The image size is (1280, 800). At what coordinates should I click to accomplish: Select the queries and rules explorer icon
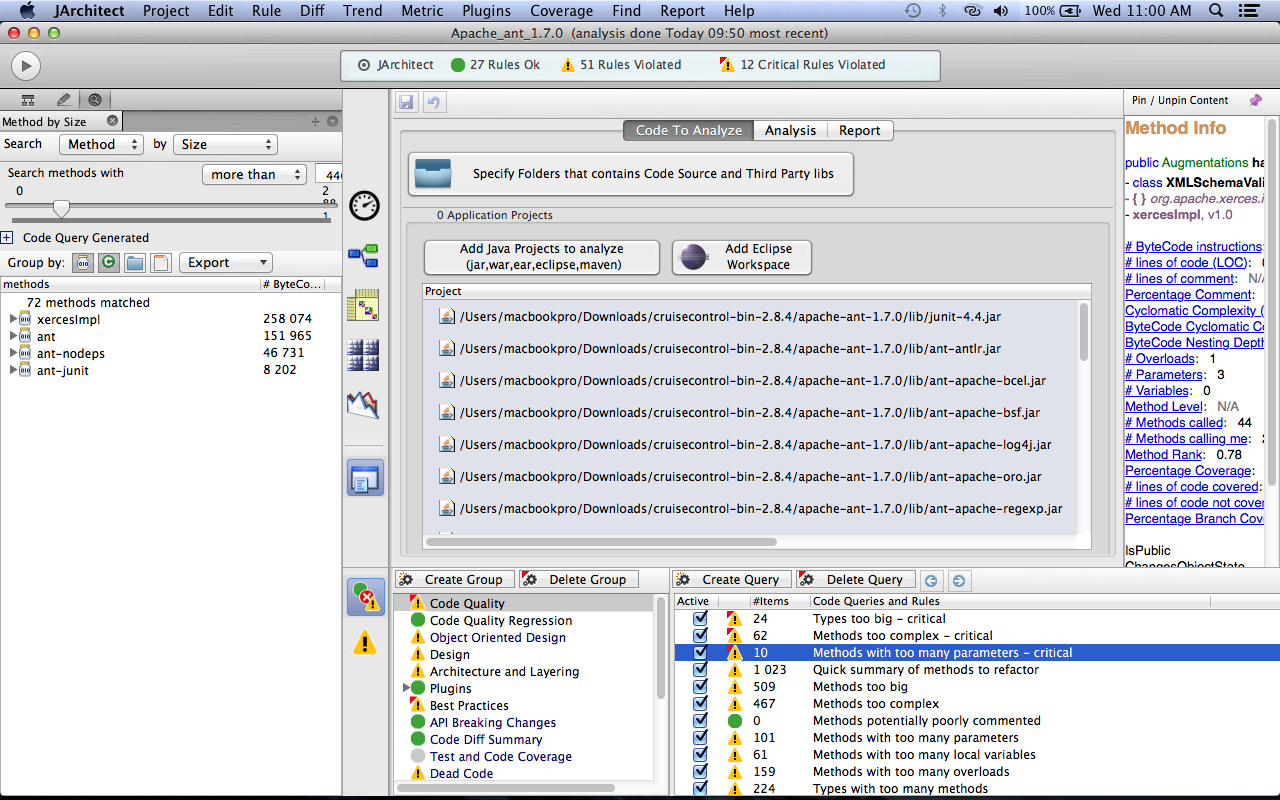click(366, 597)
